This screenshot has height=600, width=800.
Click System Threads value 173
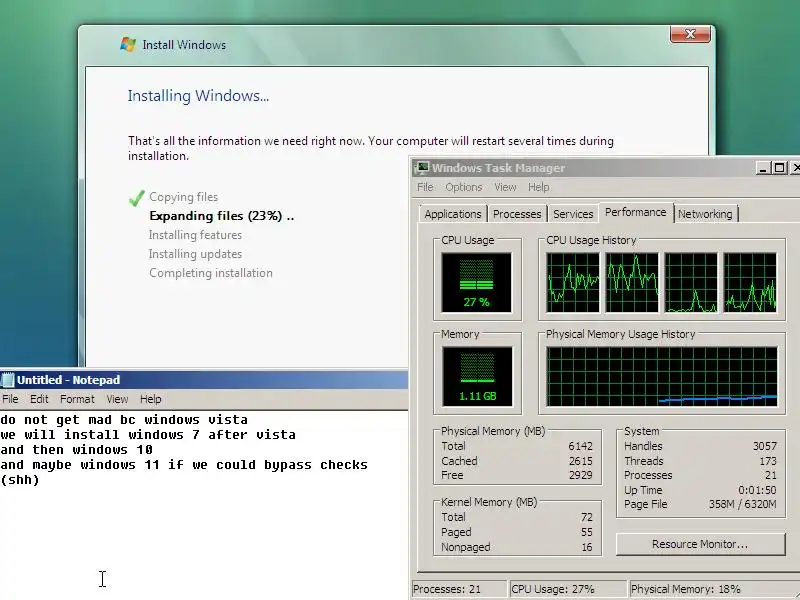(768, 461)
